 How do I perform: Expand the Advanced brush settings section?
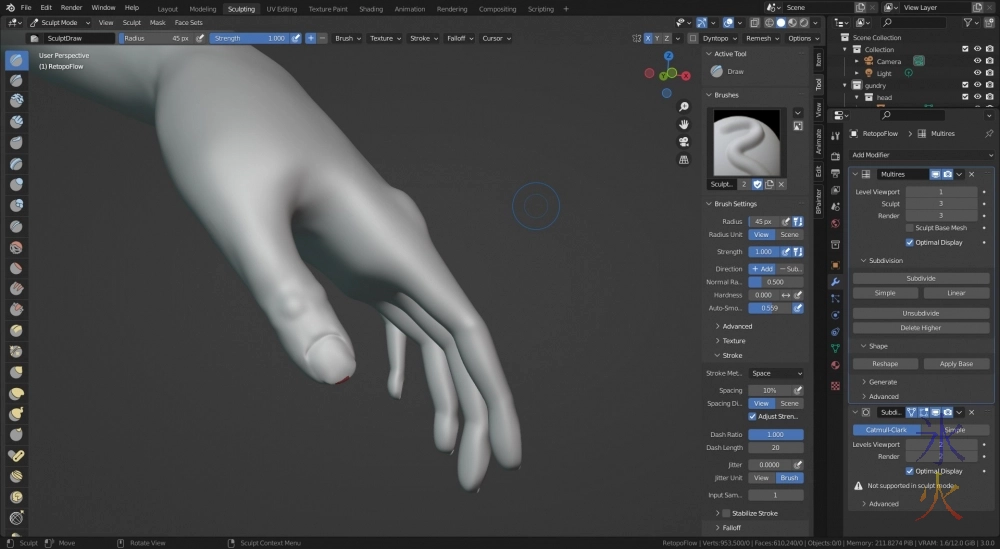click(737, 326)
